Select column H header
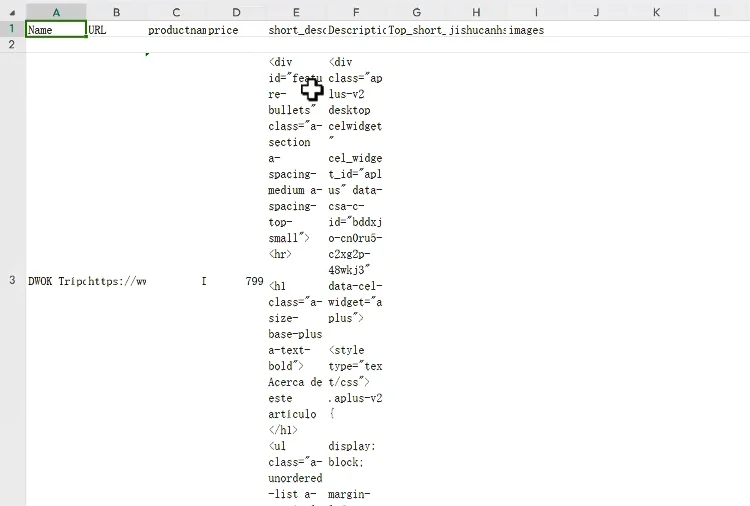This screenshot has height=506, width=750. [x=476, y=12]
